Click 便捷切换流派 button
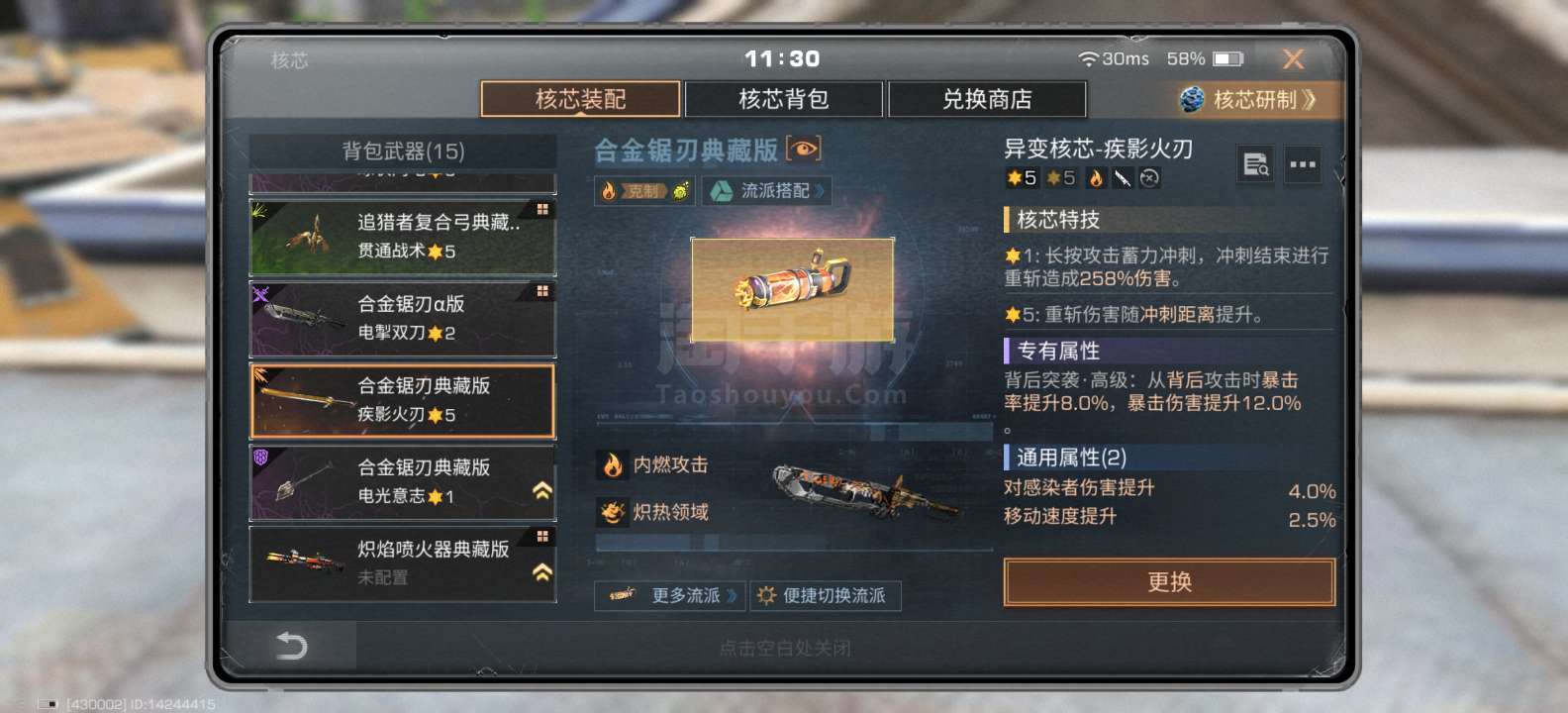Screen dimensions: 1568x713 [826, 595]
